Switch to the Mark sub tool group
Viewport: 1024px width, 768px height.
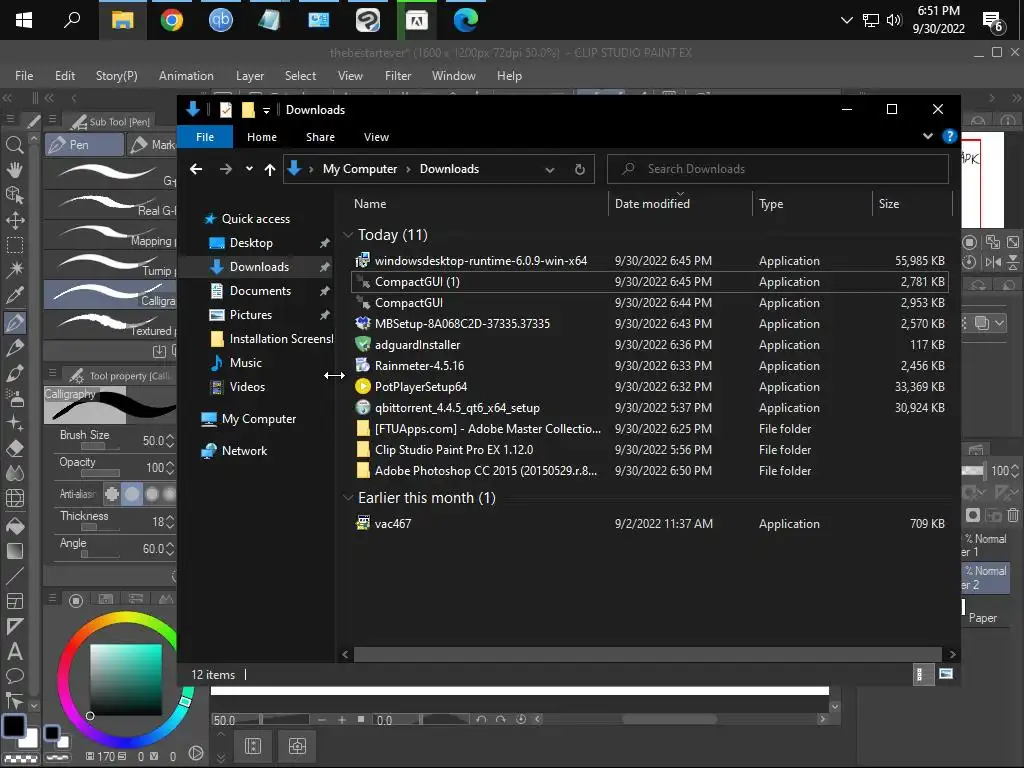pyautogui.click(x=151, y=144)
